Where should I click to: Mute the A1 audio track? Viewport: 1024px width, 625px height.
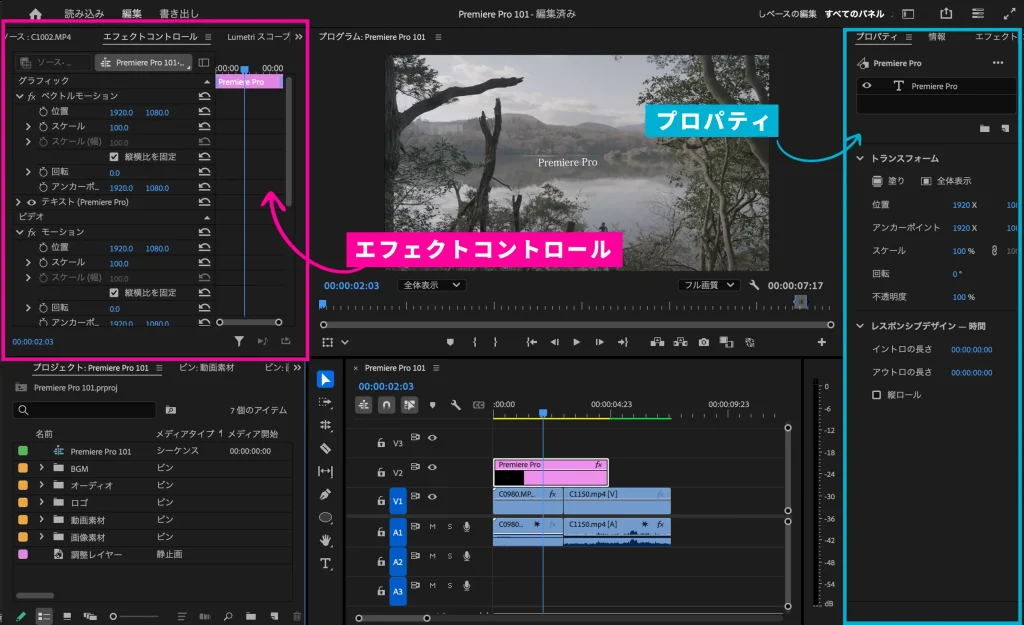click(x=433, y=527)
